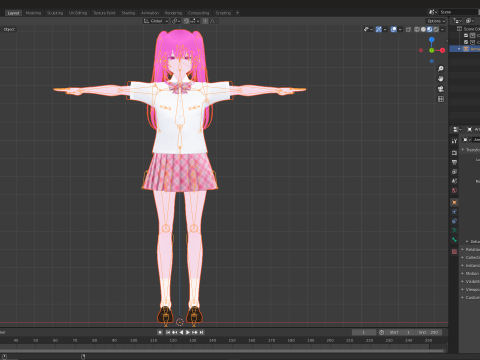Click the green Y axis gizmo handle
The height and width of the screenshot is (360, 480).
(x=432, y=50)
